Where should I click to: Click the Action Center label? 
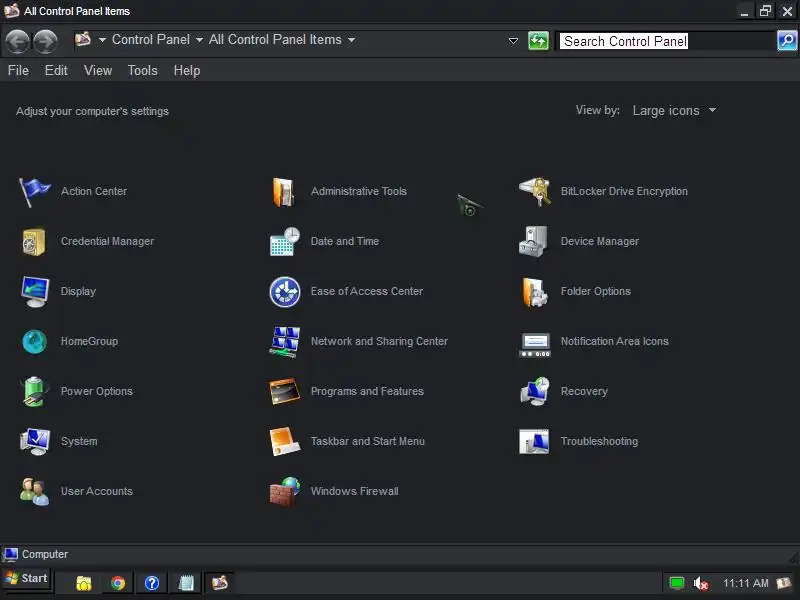(x=94, y=191)
